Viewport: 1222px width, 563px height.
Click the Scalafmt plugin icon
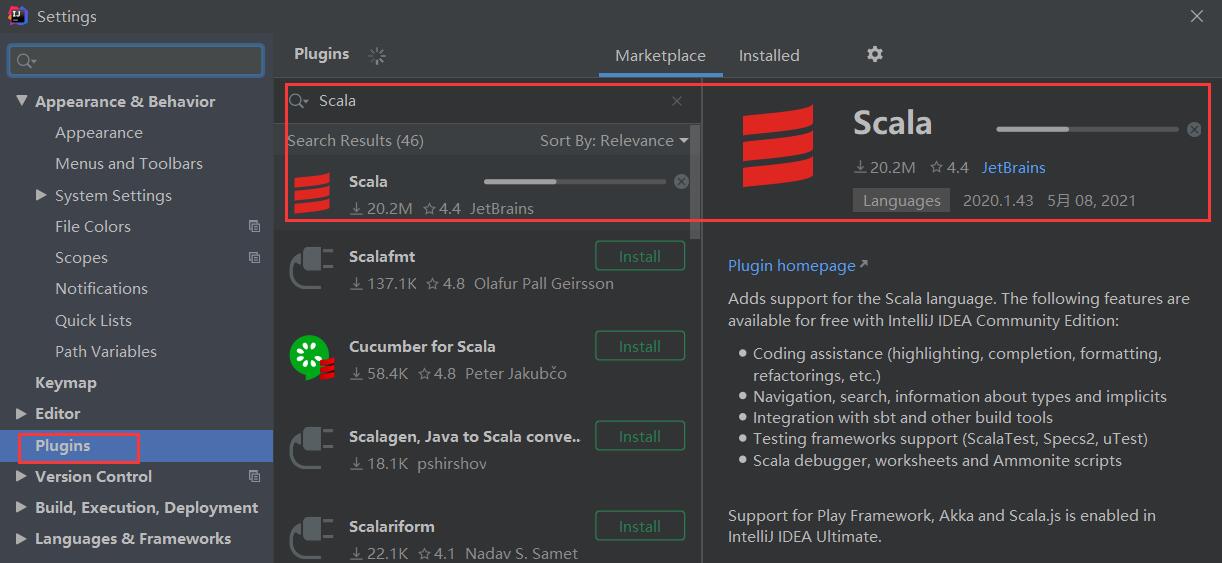(310, 268)
